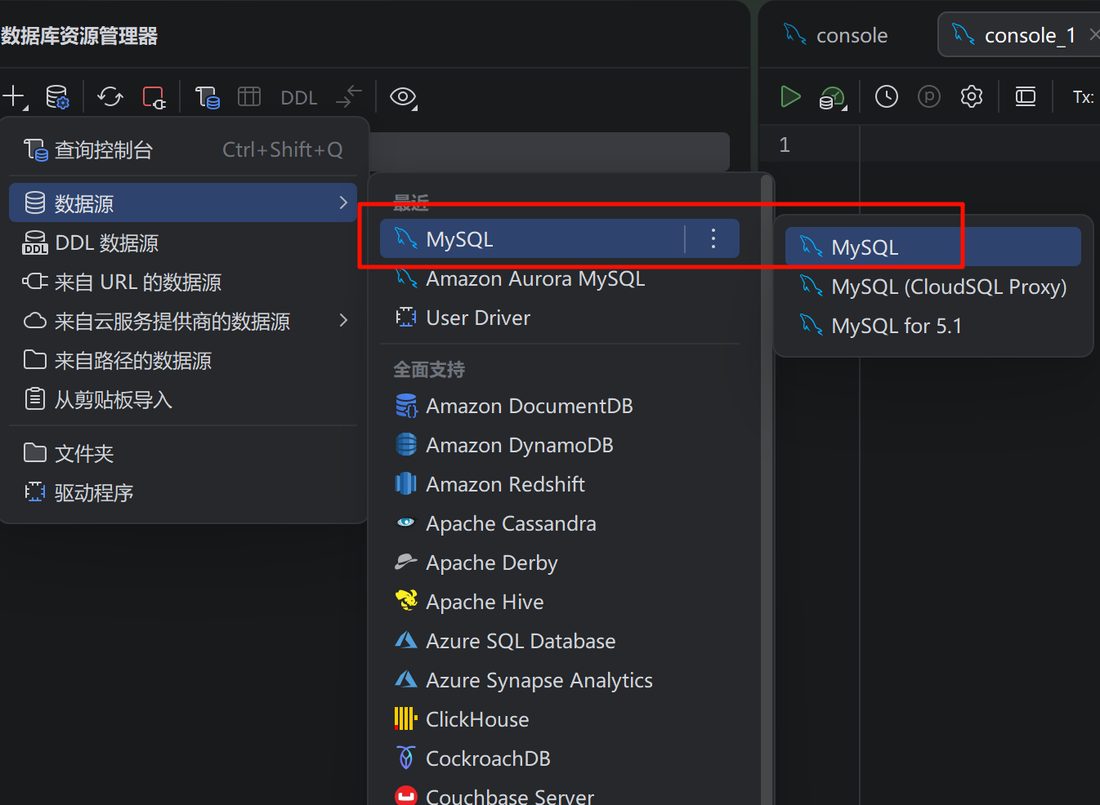The height and width of the screenshot is (805, 1100).
Task: Select Amazon DocumentDB
Action: [x=559, y=406]
